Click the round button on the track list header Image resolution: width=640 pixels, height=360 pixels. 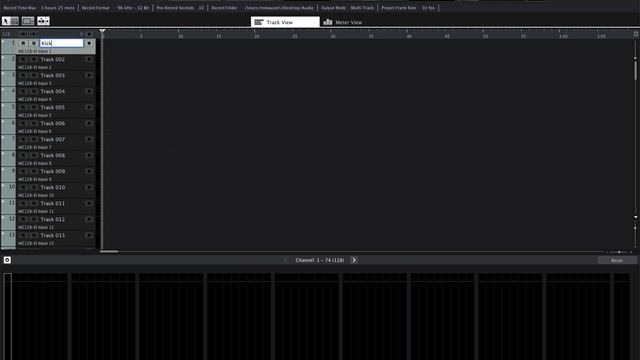89,34
